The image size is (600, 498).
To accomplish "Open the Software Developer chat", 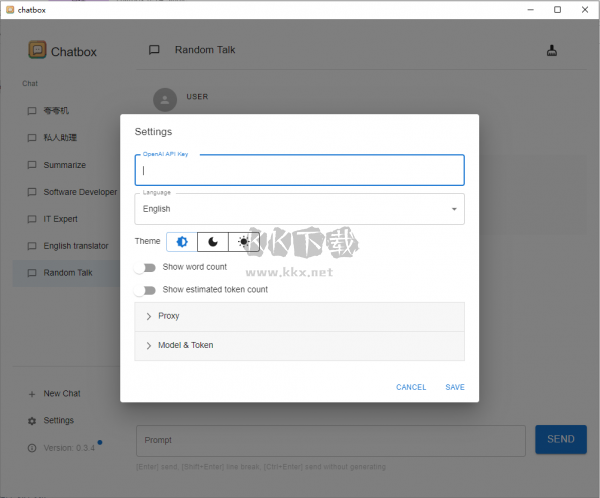I will 79,192.
